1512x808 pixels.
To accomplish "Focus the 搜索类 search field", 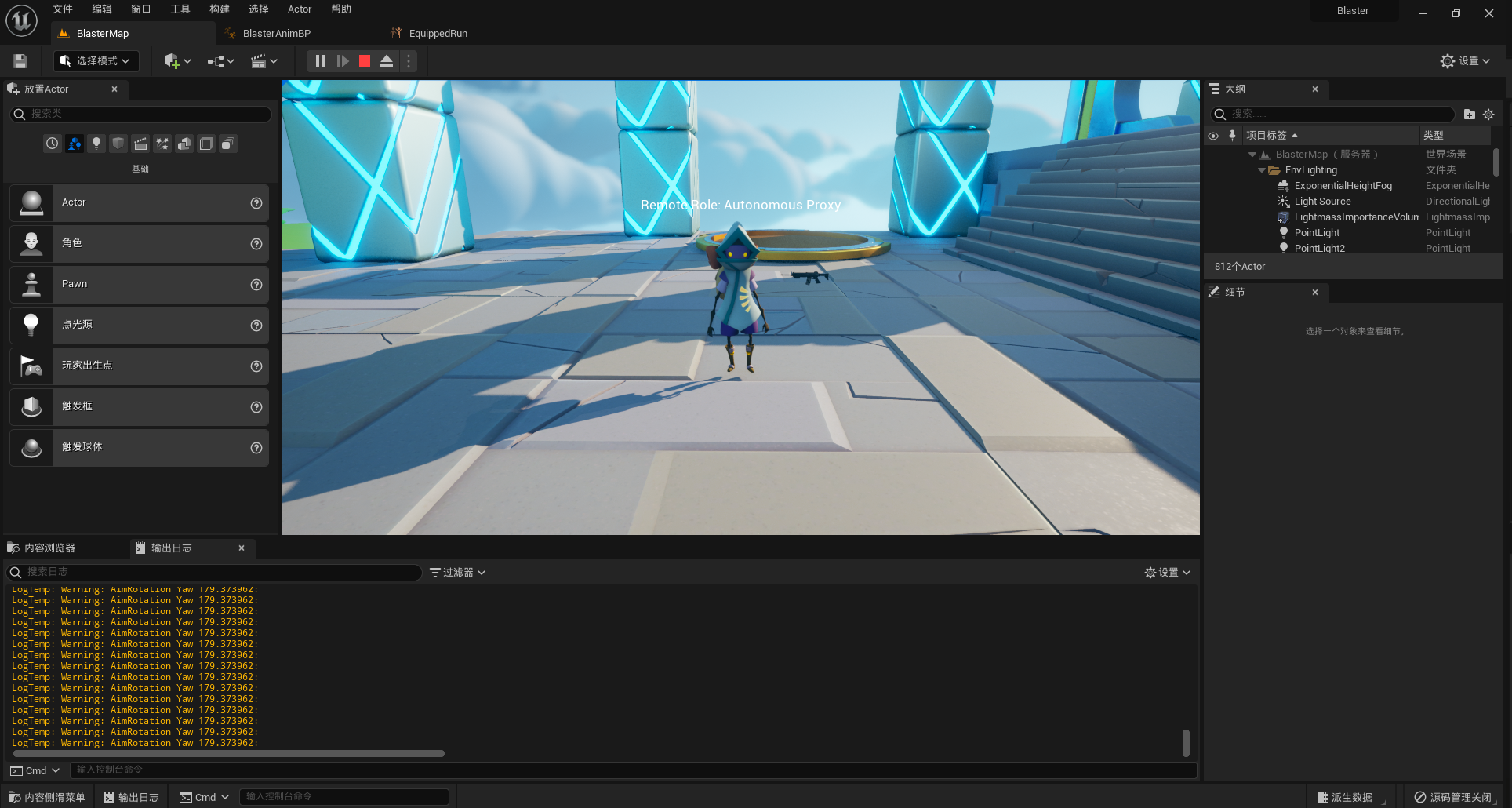I will (141, 115).
